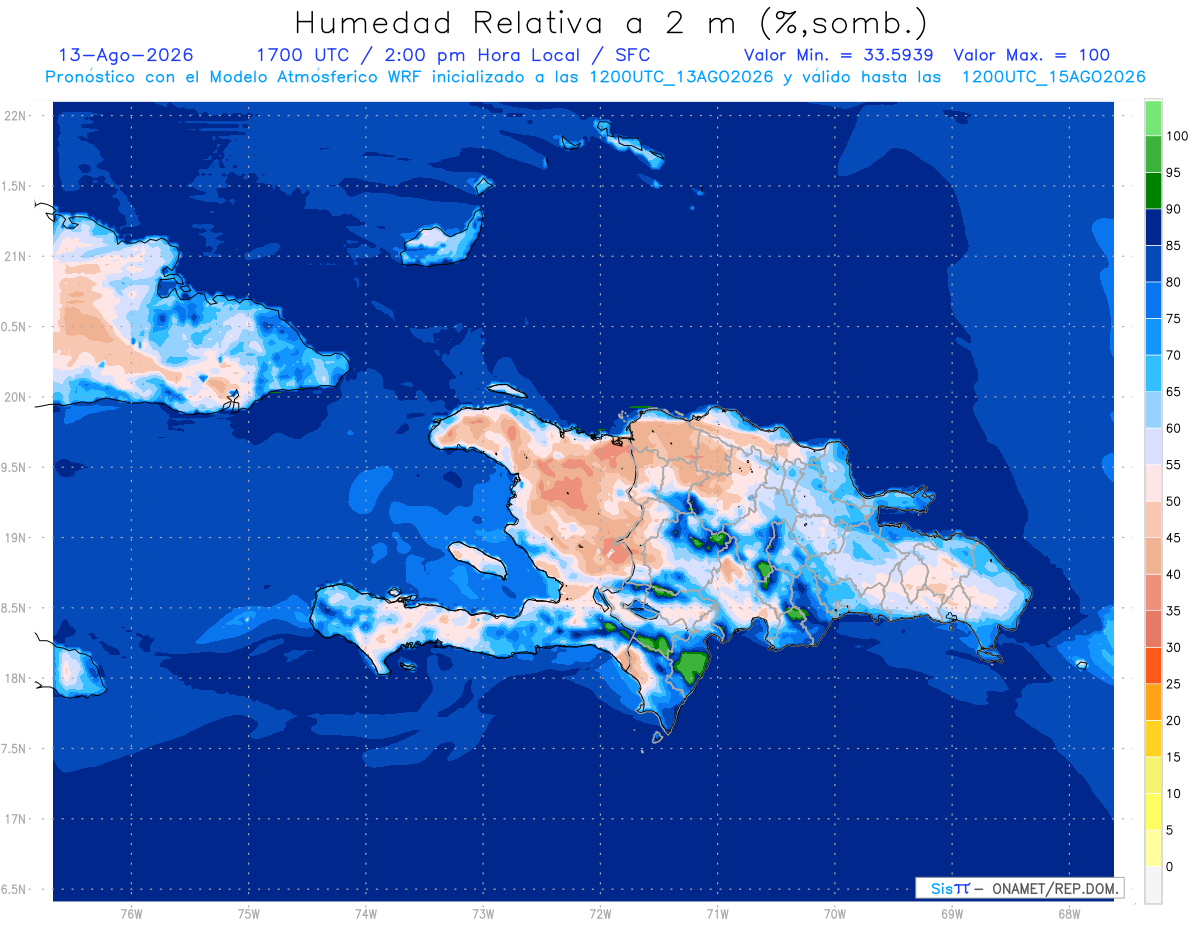Click the legend value "85"
Viewport: 1200px width, 927px height.
[x=1173, y=245]
